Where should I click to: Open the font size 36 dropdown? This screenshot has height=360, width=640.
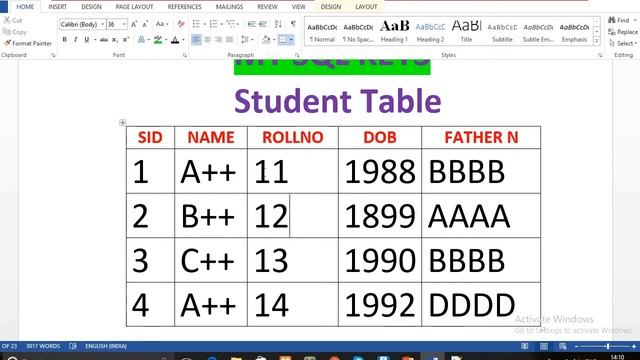124,24
